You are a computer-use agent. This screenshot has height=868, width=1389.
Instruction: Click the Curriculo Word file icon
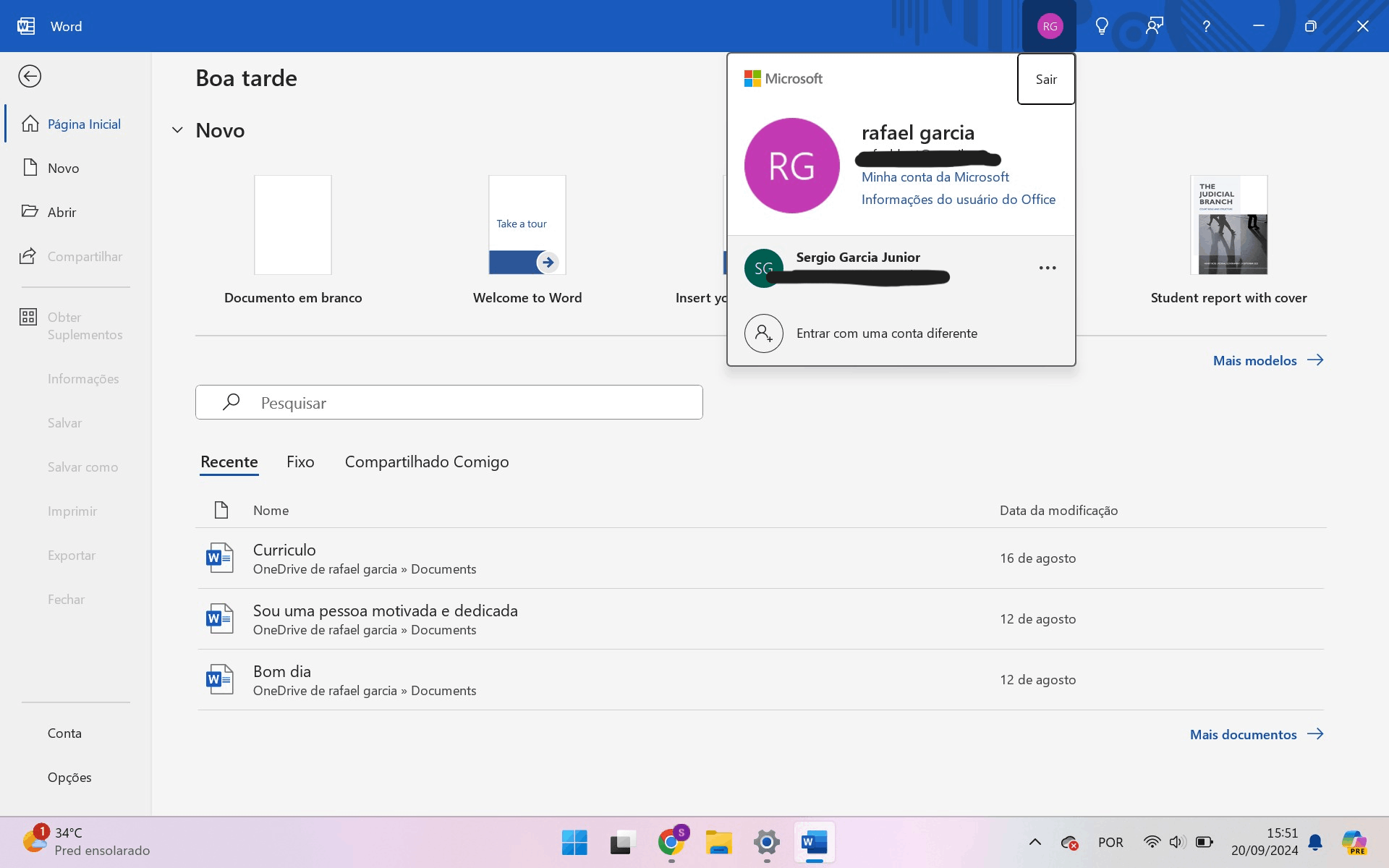pyautogui.click(x=219, y=558)
